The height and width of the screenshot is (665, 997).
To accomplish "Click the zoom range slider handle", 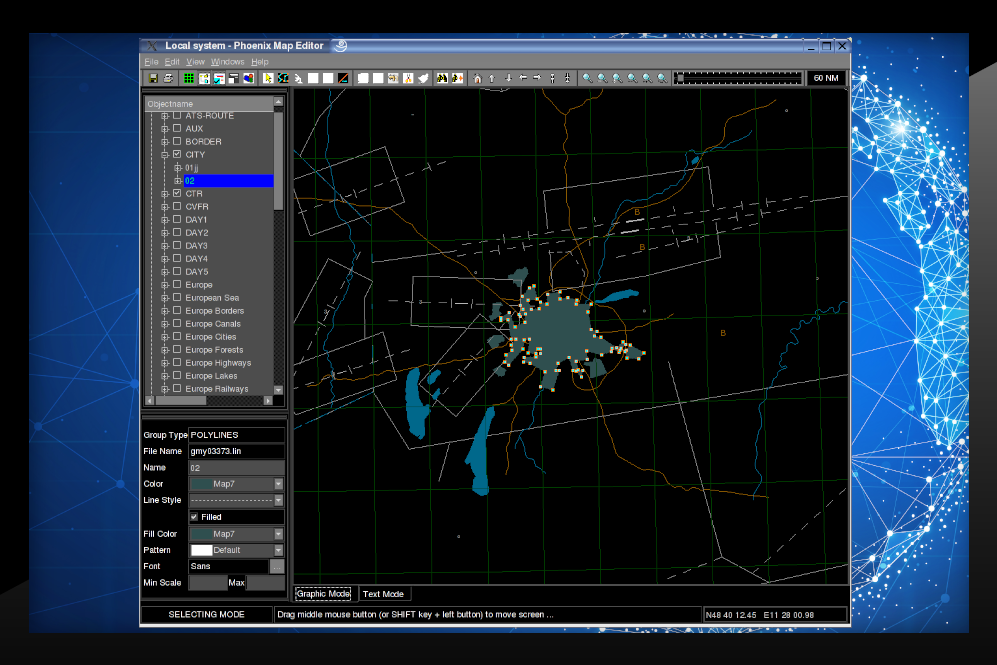I will [680, 78].
